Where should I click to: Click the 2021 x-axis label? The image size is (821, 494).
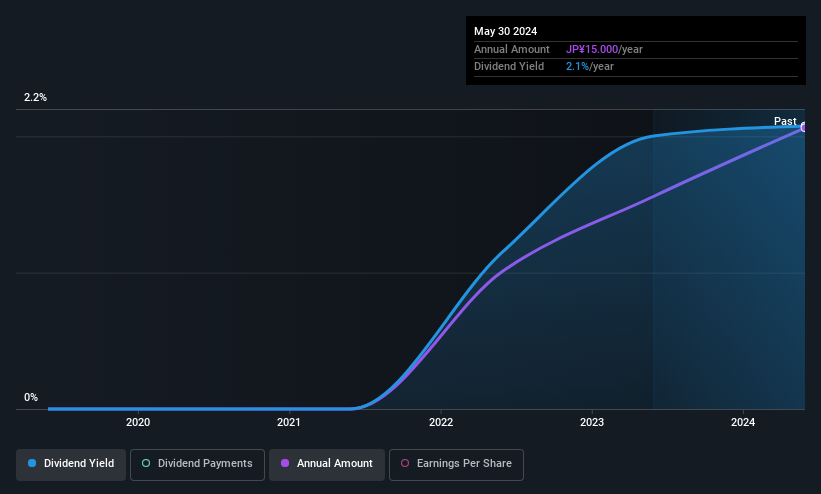tap(289, 422)
